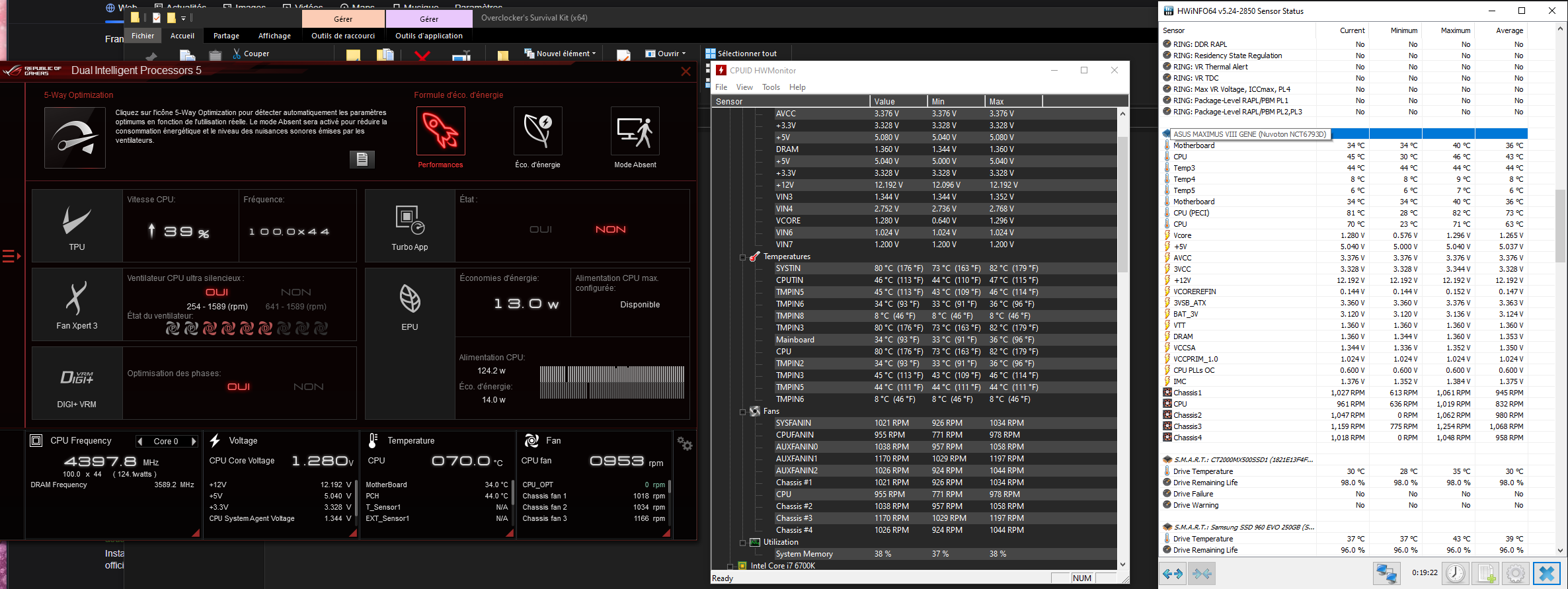Close HWiNFO sensors with blue X button
1568x589 pixels.
[1546, 573]
